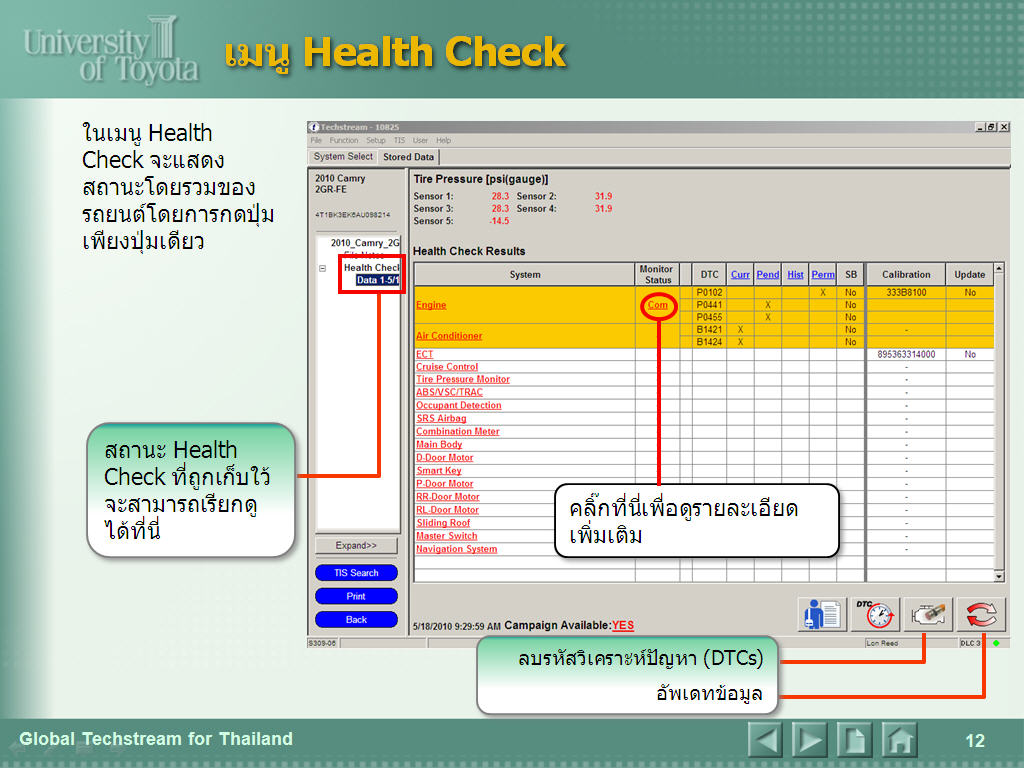The height and width of the screenshot is (768, 1024).
Task: Click the Back button
Action: click(356, 620)
